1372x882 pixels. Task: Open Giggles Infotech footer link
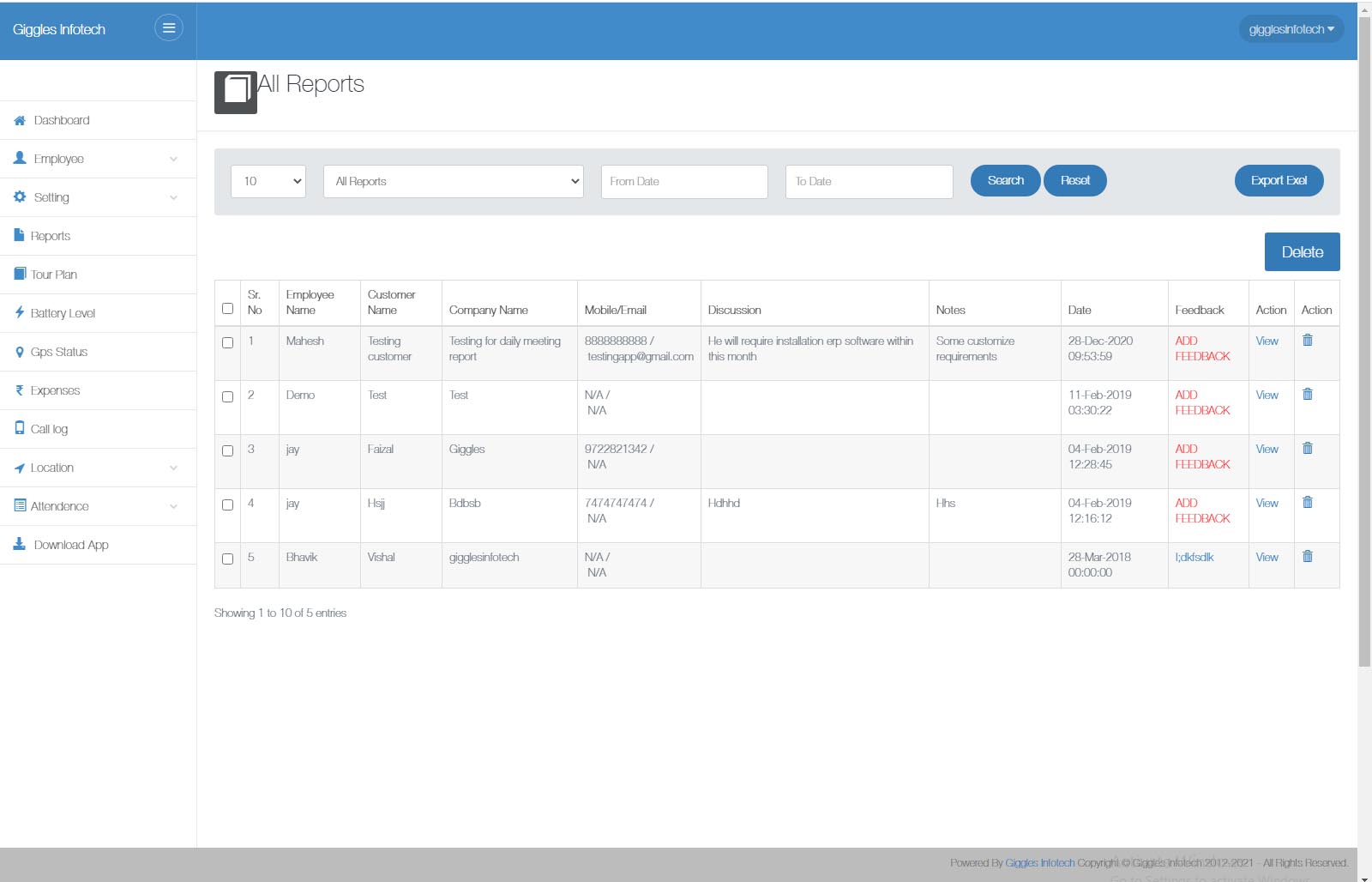pos(1039,862)
